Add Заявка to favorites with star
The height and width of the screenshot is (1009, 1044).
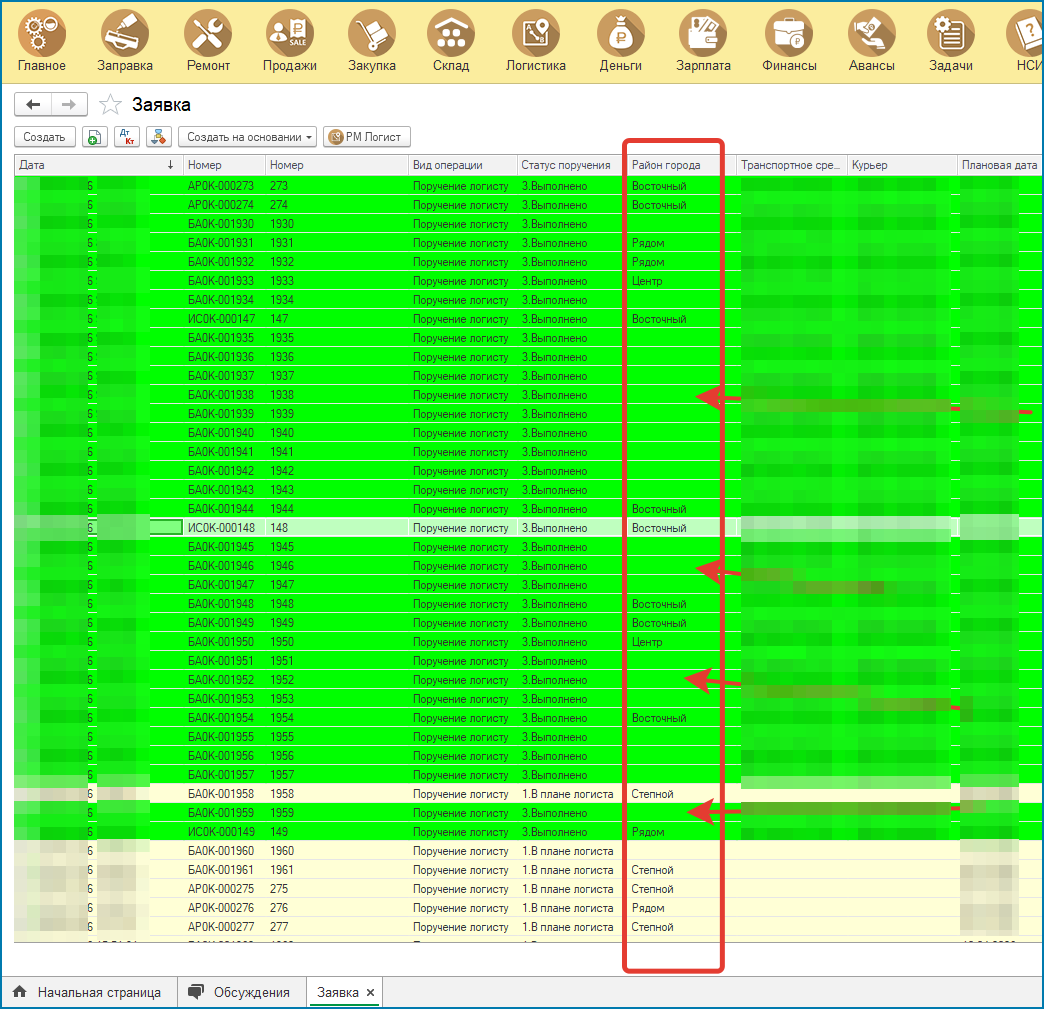[x=110, y=105]
